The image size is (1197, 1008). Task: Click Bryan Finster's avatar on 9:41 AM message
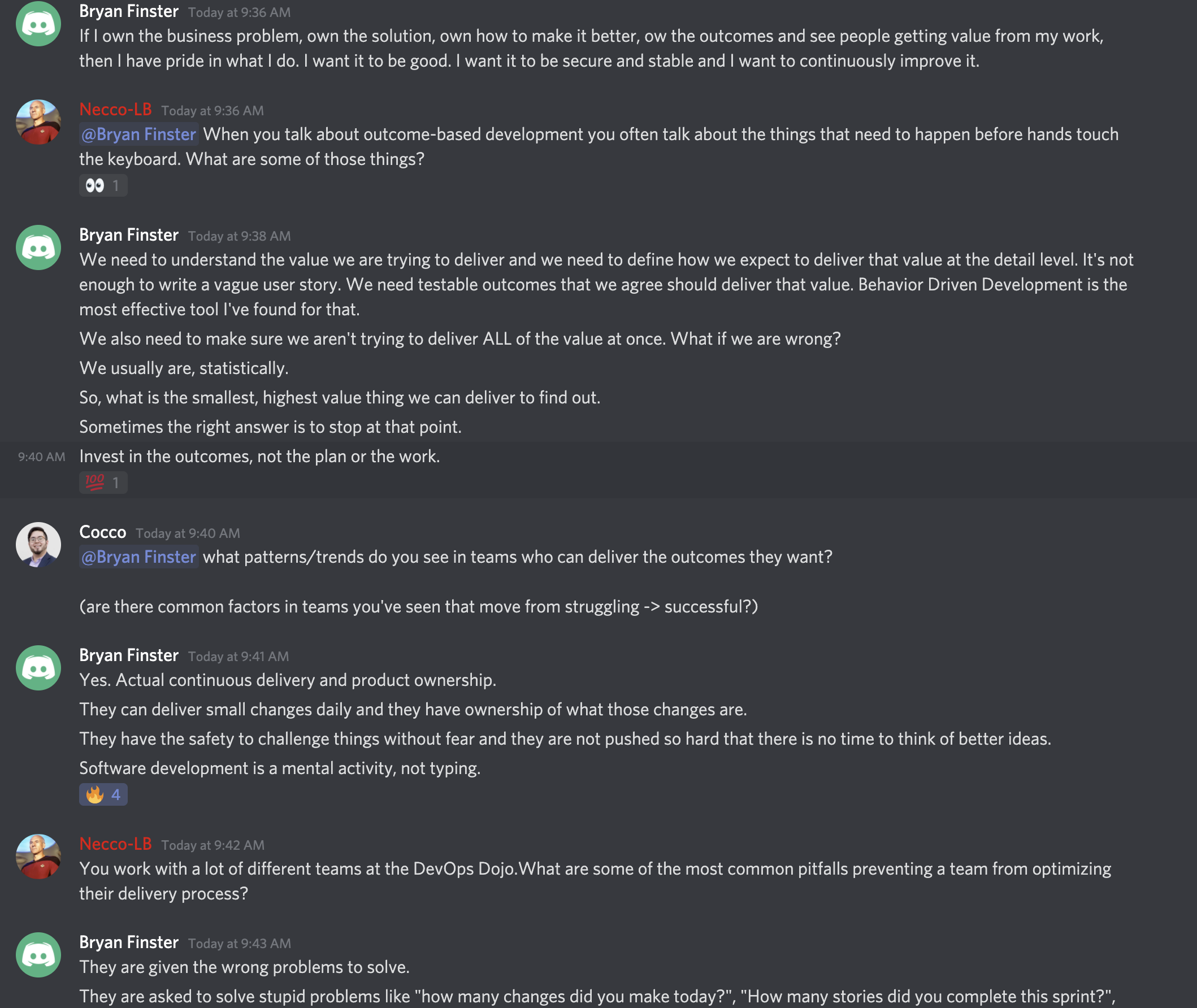(x=38, y=668)
